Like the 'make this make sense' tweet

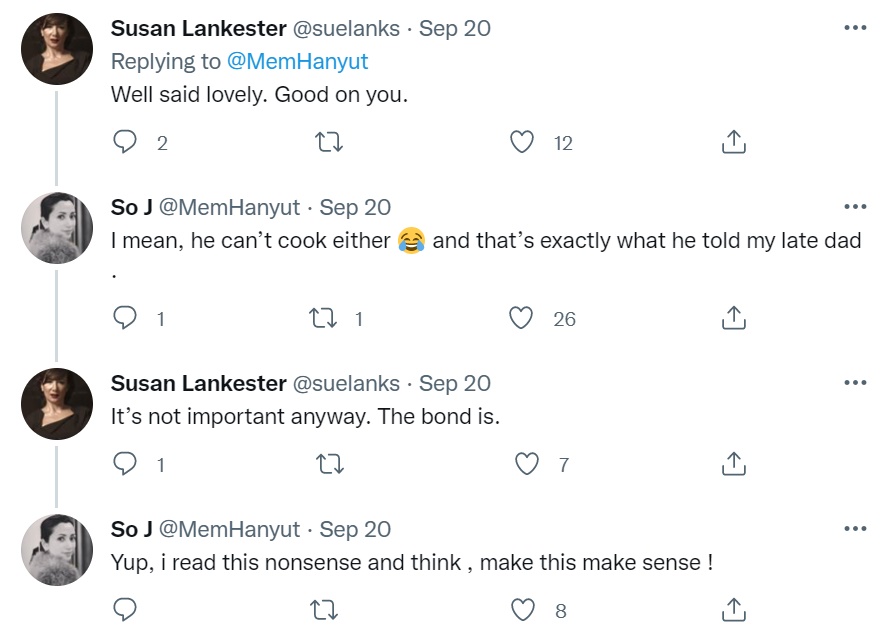point(523,610)
